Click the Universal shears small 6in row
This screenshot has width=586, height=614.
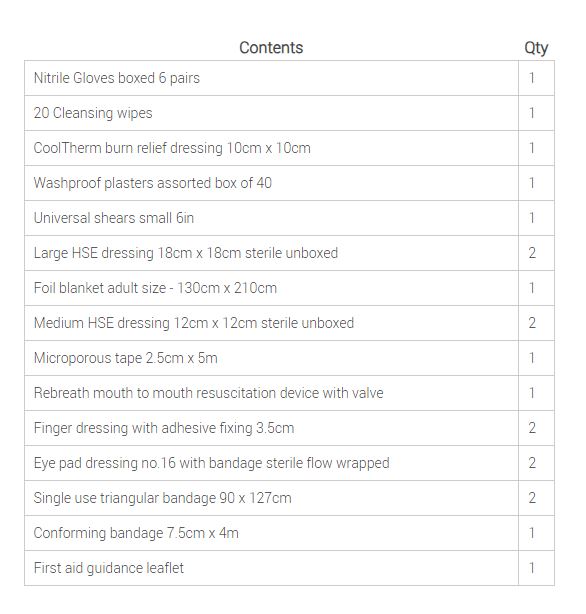(289, 218)
